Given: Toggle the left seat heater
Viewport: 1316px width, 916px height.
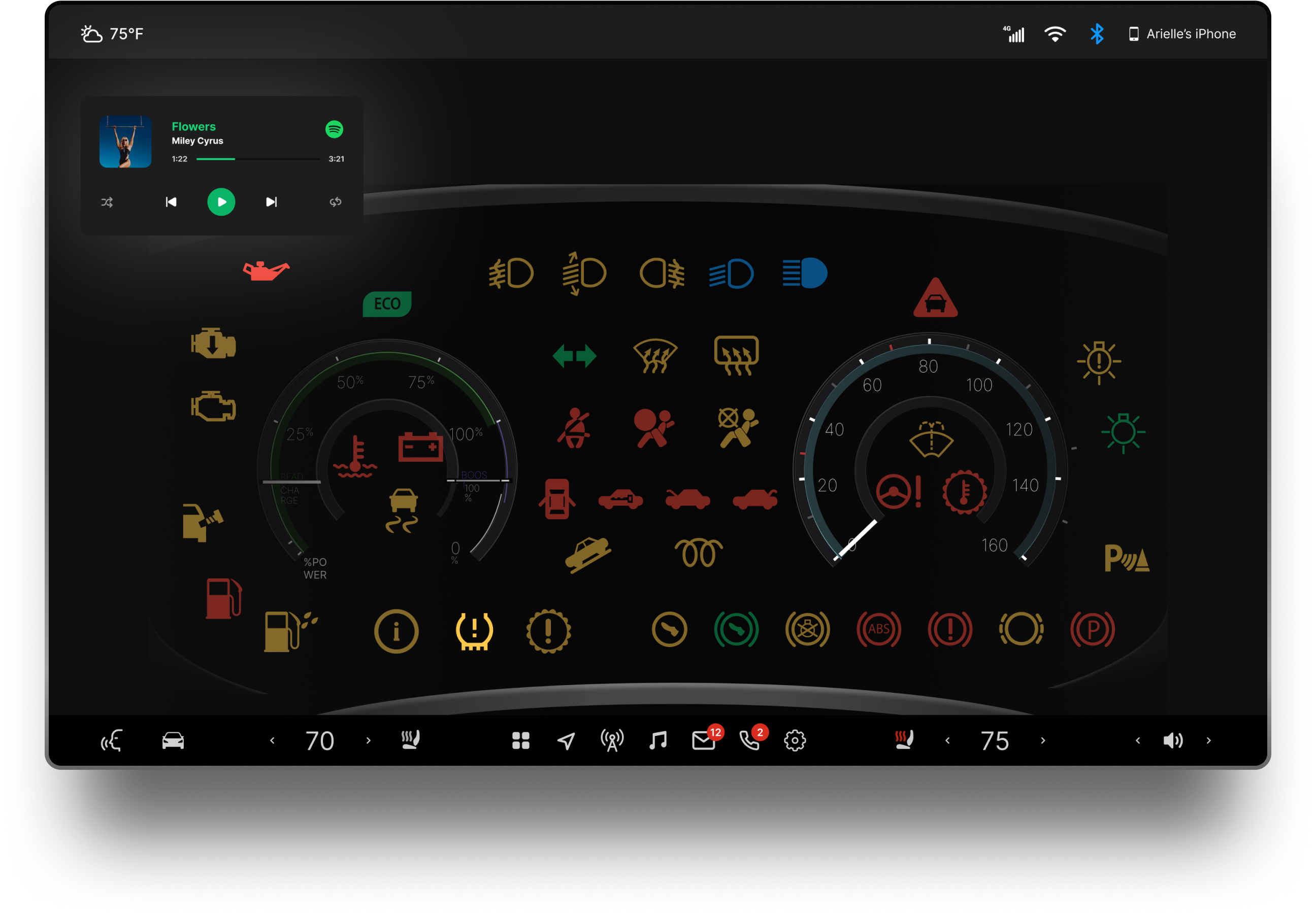Looking at the screenshot, I should (x=410, y=740).
